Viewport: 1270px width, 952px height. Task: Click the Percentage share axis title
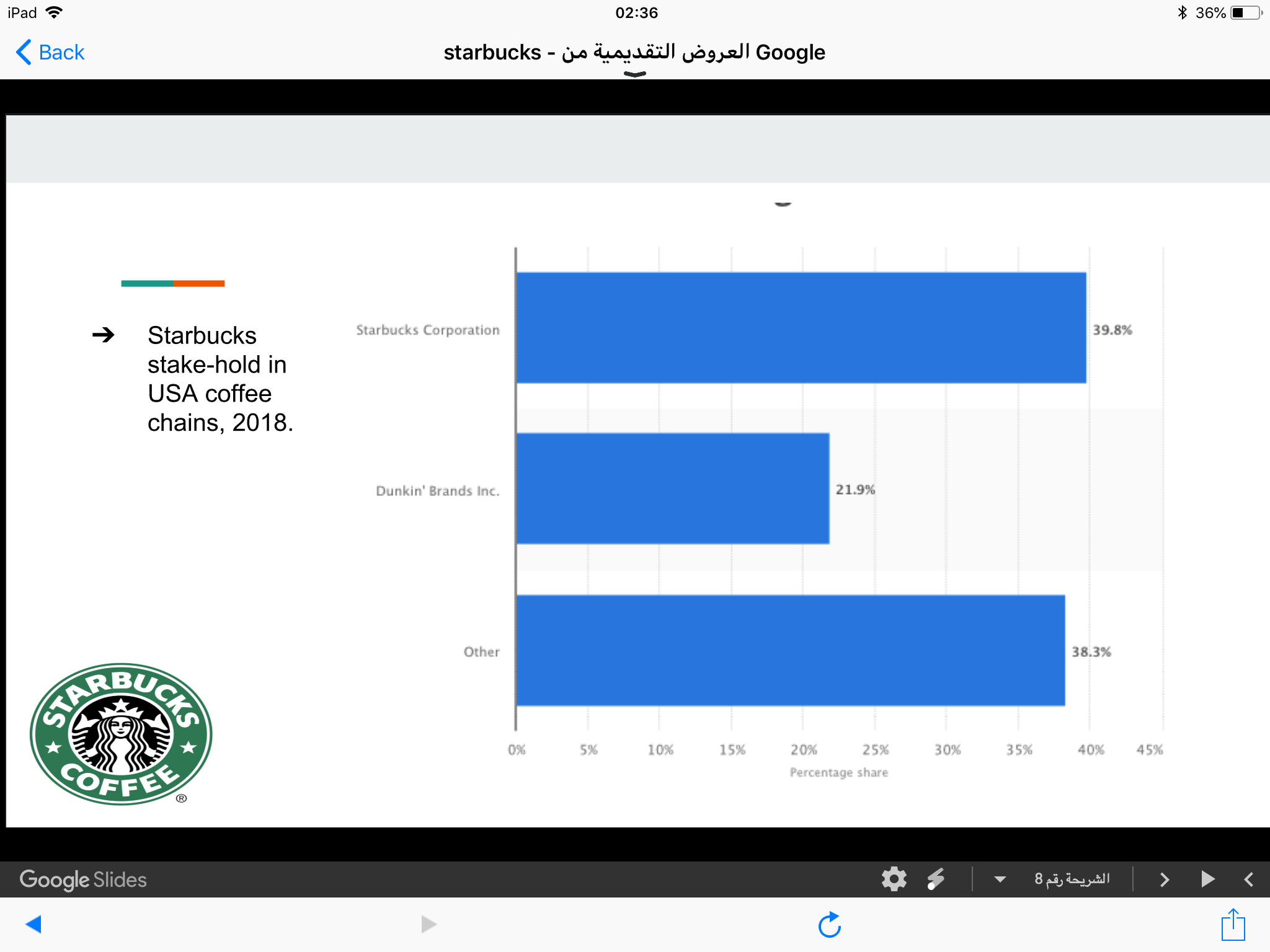click(x=839, y=772)
